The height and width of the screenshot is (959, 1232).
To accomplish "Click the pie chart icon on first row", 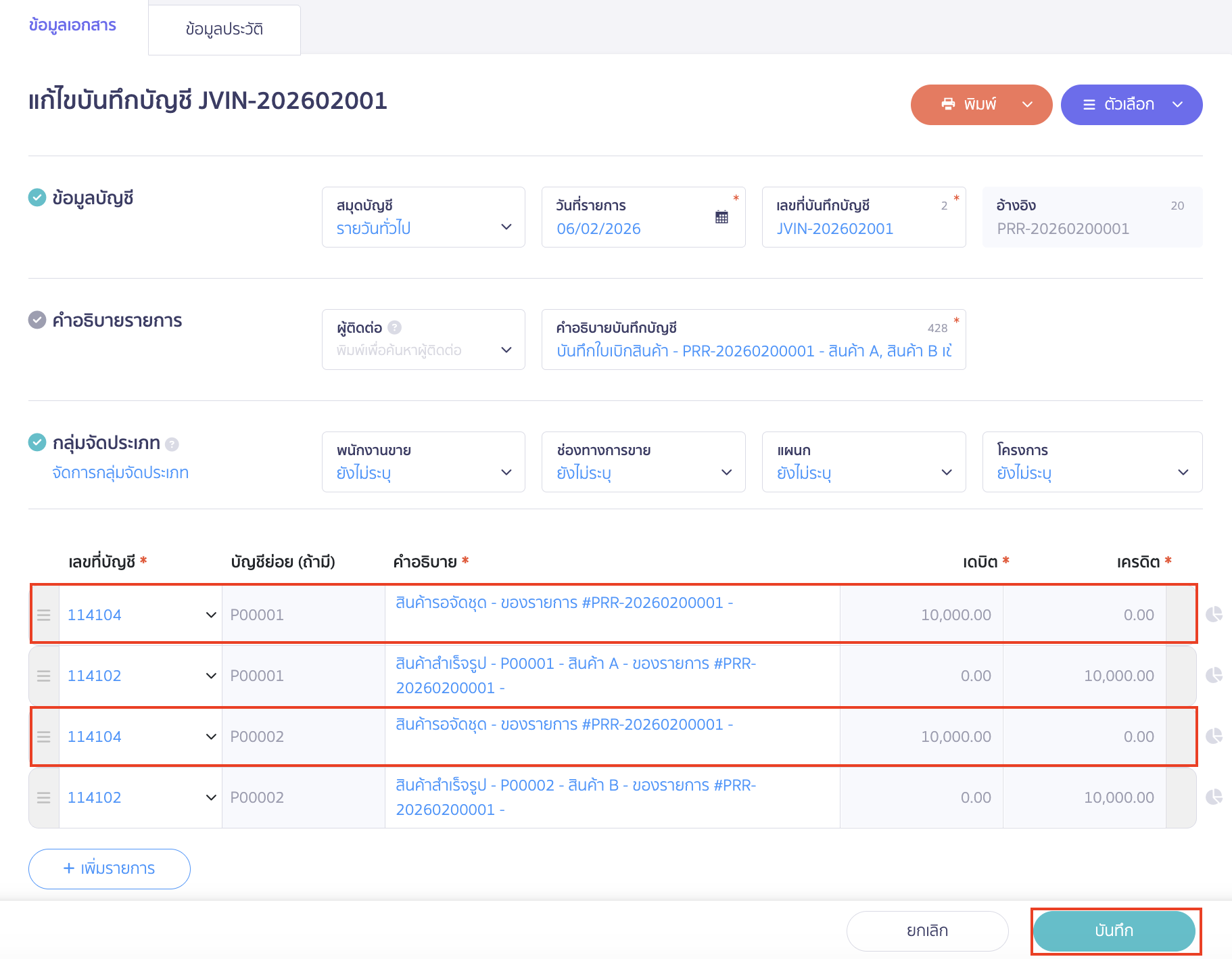I will pos(1214,614).
